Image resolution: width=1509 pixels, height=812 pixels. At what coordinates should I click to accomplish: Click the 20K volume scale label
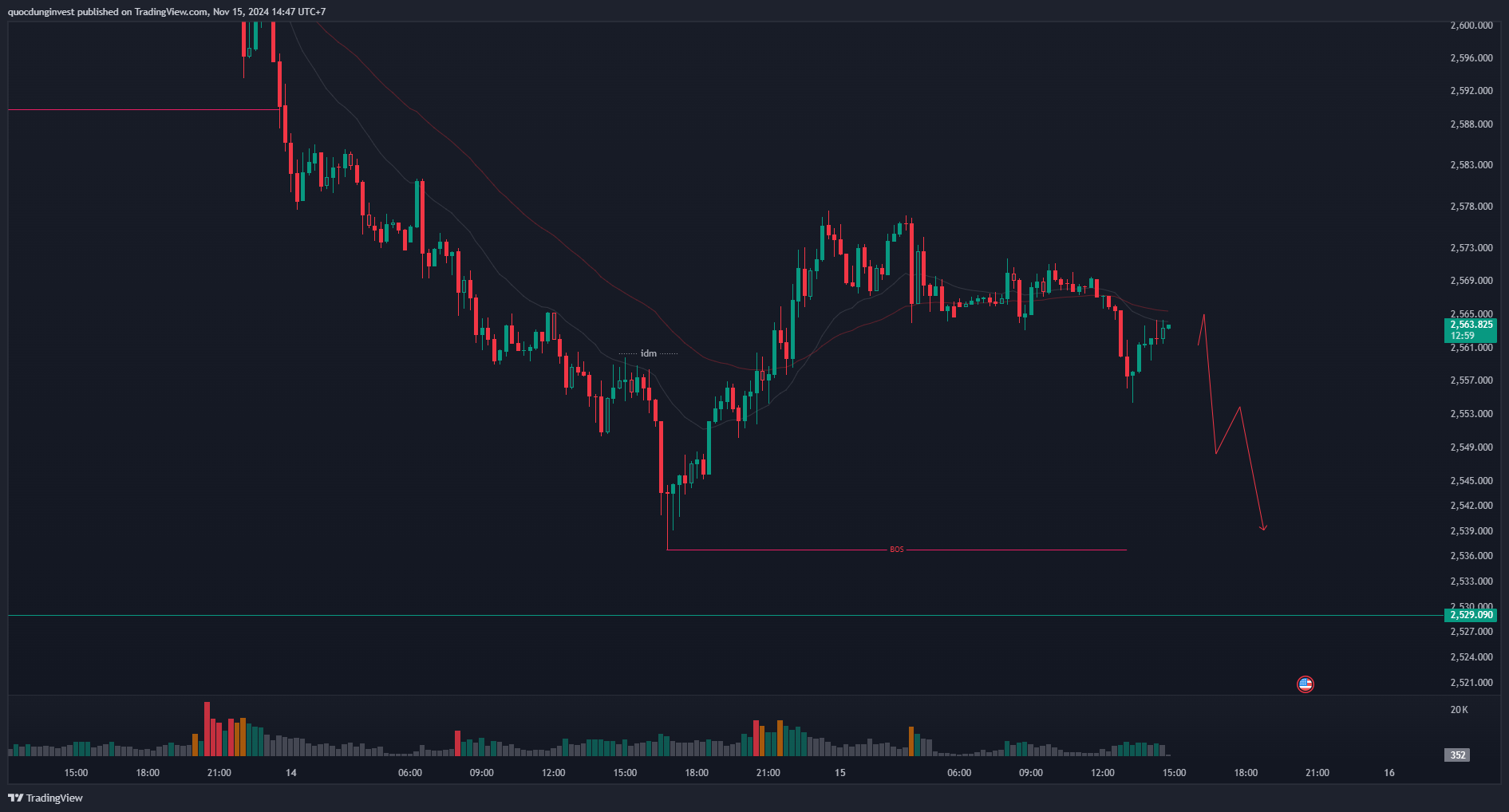pyautogui.click(x=1459, y=710)
